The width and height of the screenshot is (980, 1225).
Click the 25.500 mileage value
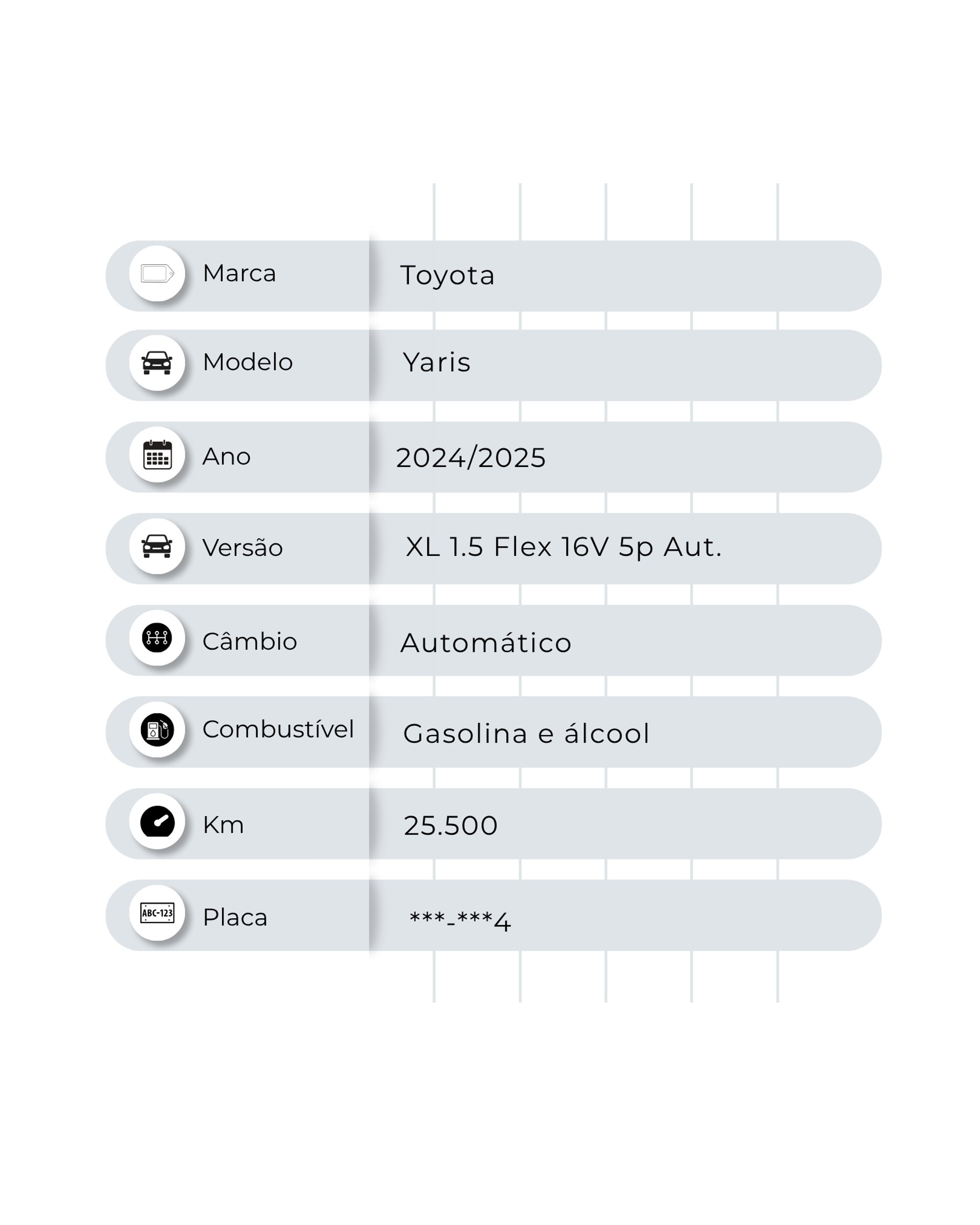tap(451, 825)
